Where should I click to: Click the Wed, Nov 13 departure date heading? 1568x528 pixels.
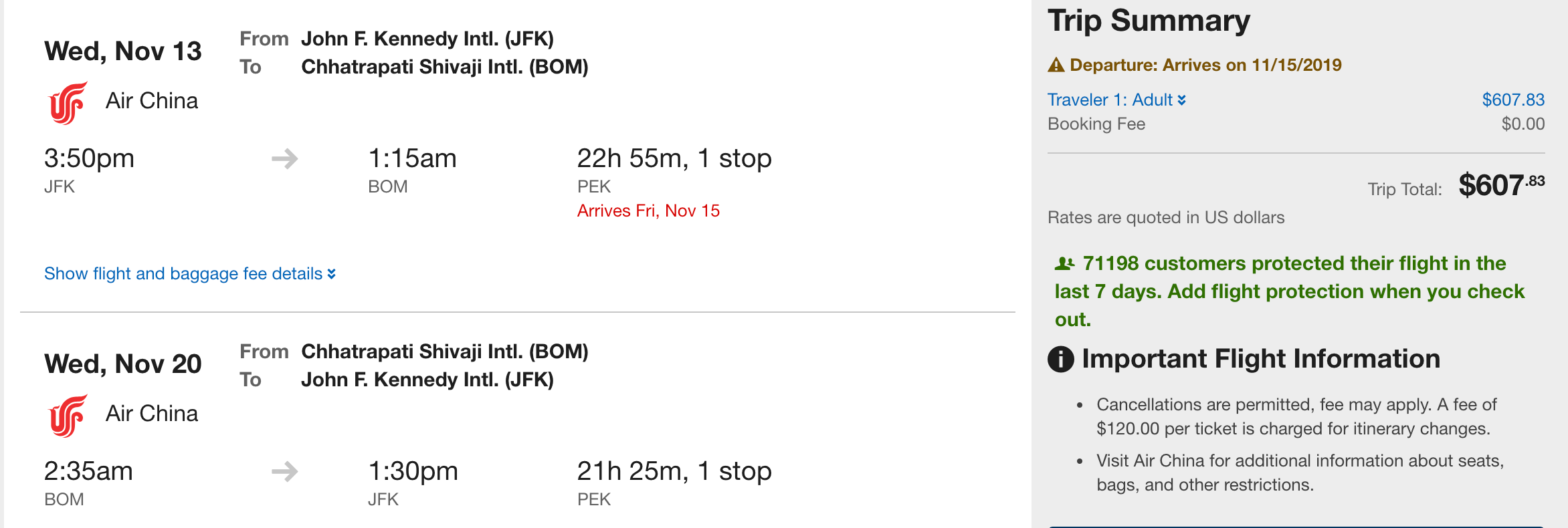[x=123, y=51]
